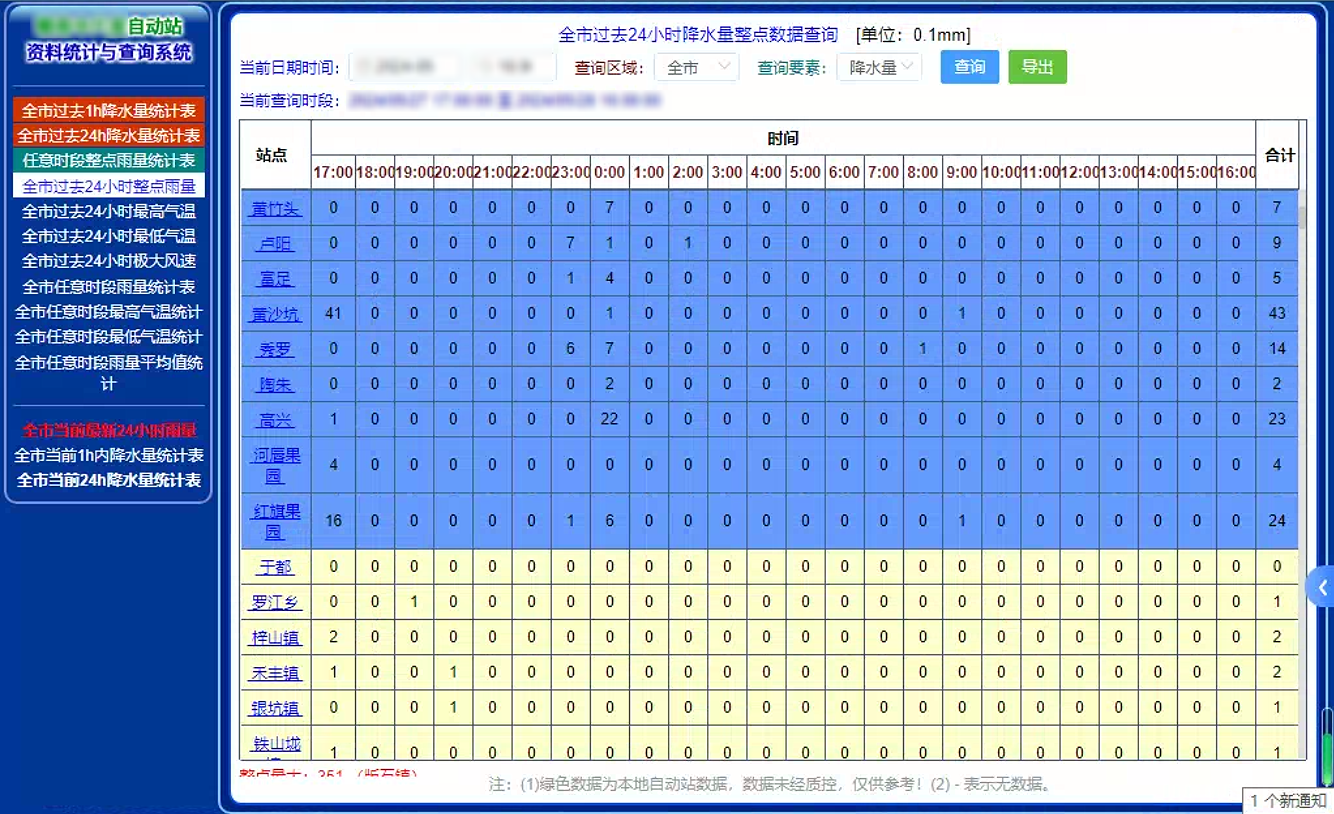Open the 于都 station link

tap(275, 567)
